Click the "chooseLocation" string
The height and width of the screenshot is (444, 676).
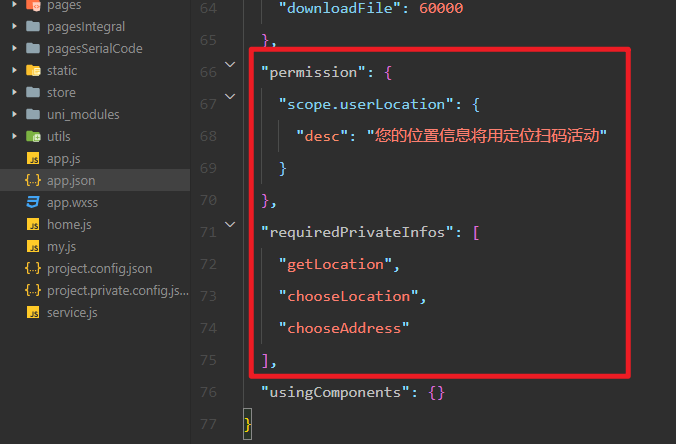point(348,296)
